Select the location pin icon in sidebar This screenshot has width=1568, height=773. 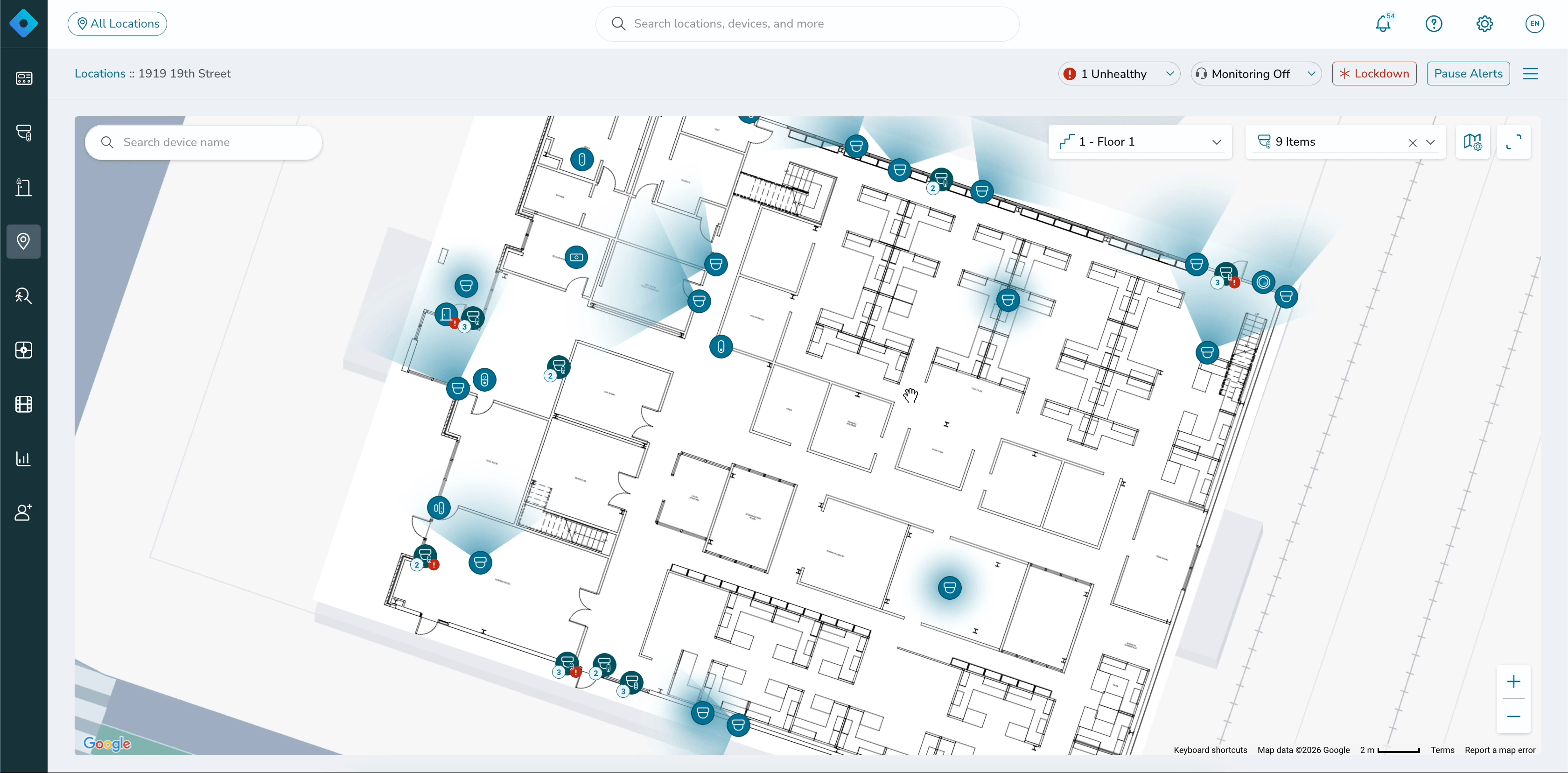(24, 242)
